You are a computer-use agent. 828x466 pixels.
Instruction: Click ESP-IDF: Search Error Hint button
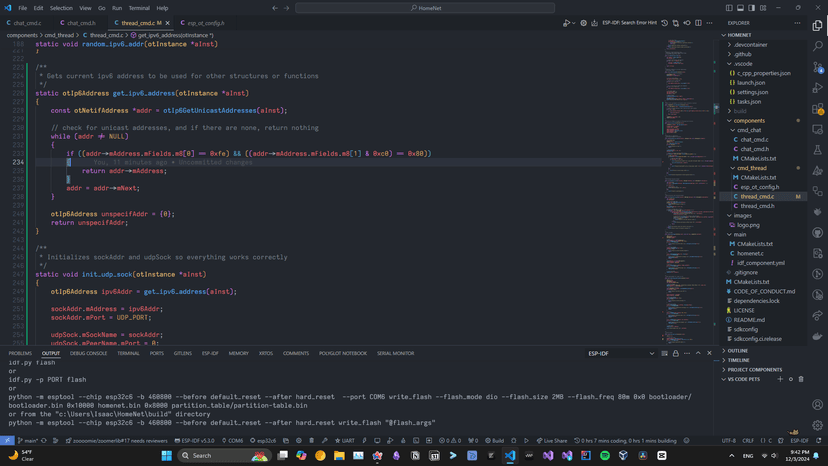(630, 23)
